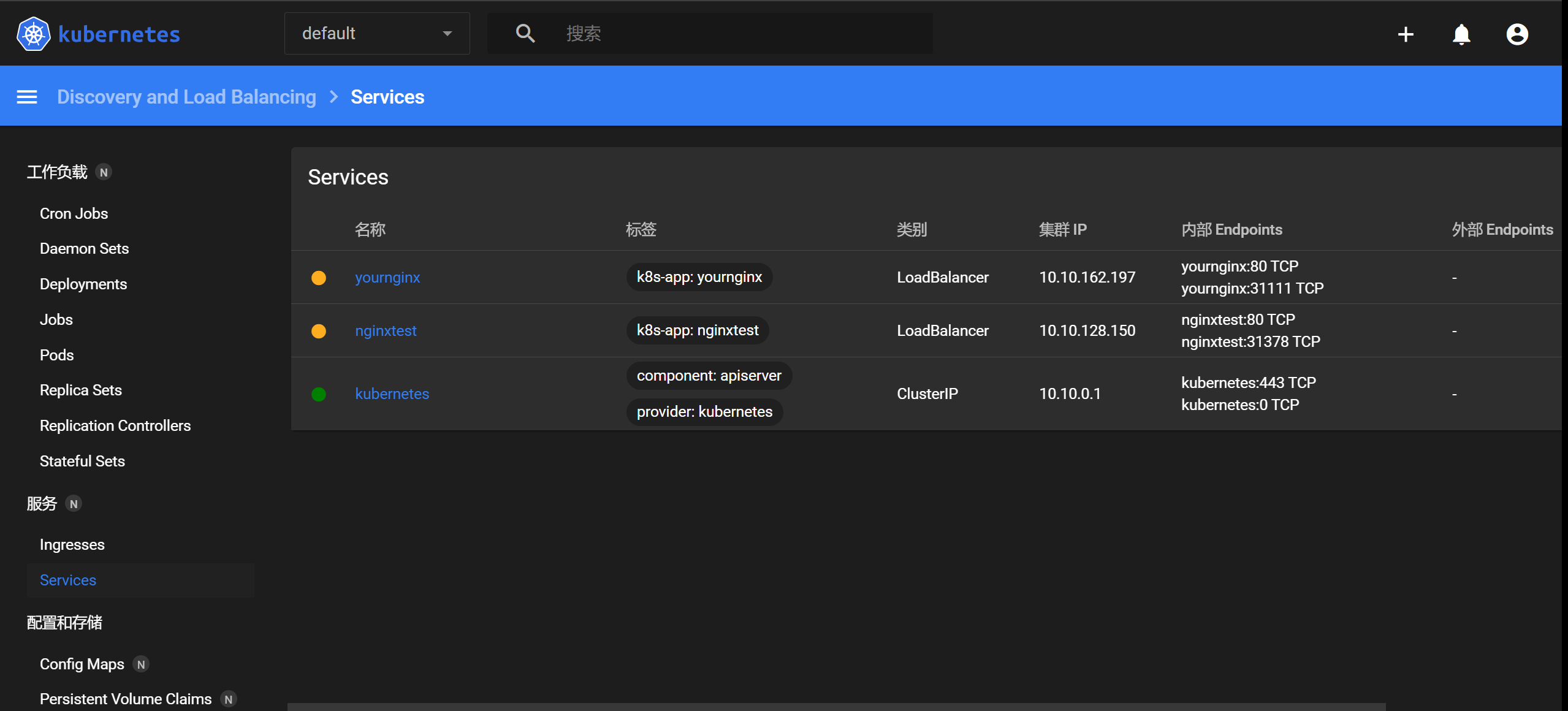Open Config Maps sidebar item

pyautogui.click(x=82, y=664)
